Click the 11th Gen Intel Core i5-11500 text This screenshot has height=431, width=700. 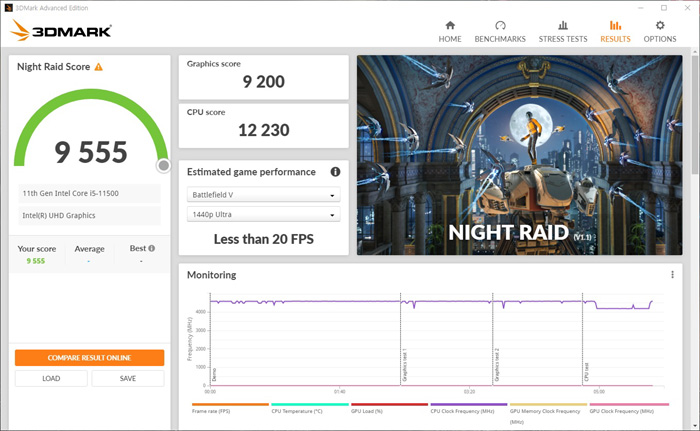coord(71,193)
